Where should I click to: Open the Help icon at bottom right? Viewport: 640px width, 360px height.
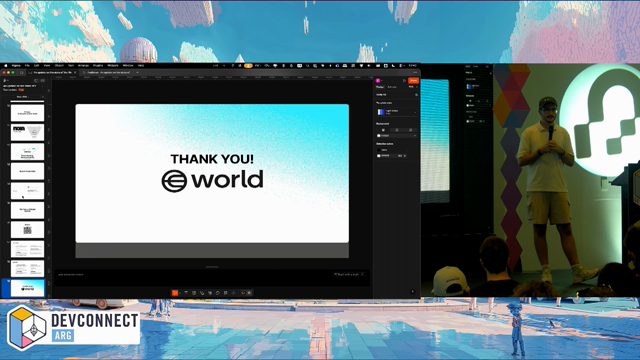[x=412, y=291]
